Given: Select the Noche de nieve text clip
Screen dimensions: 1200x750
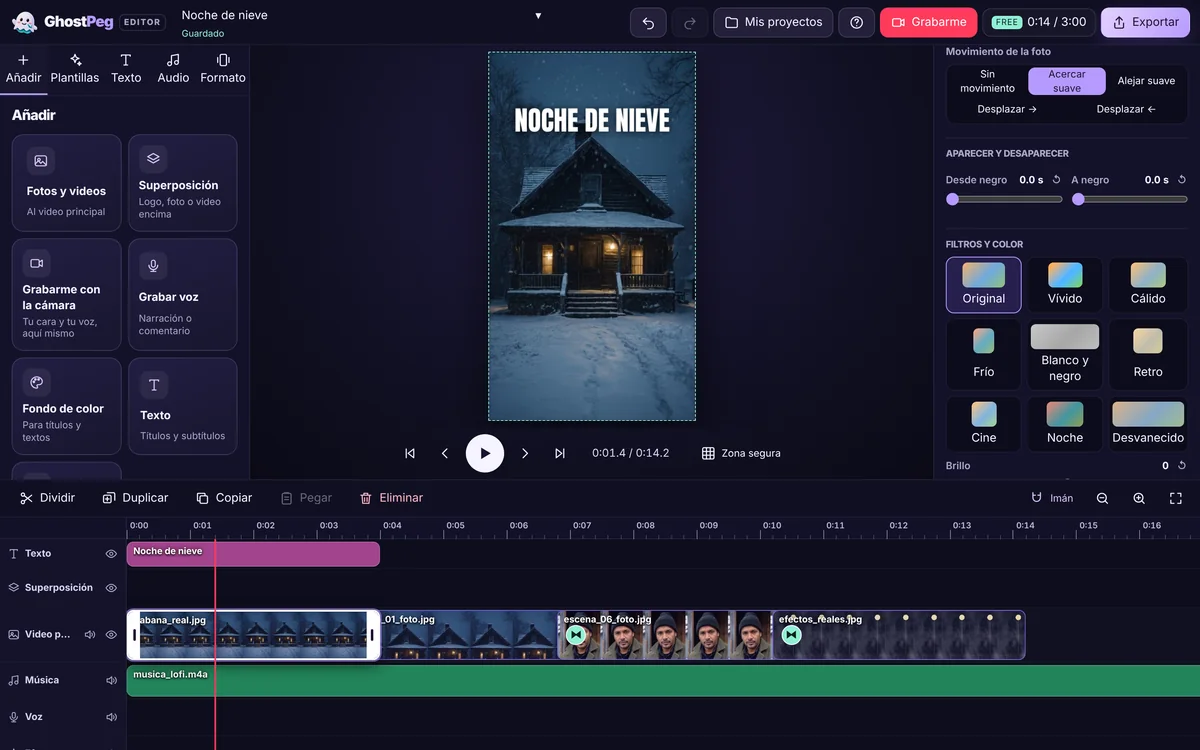Looking at the screenshot, I should (253, 554).
